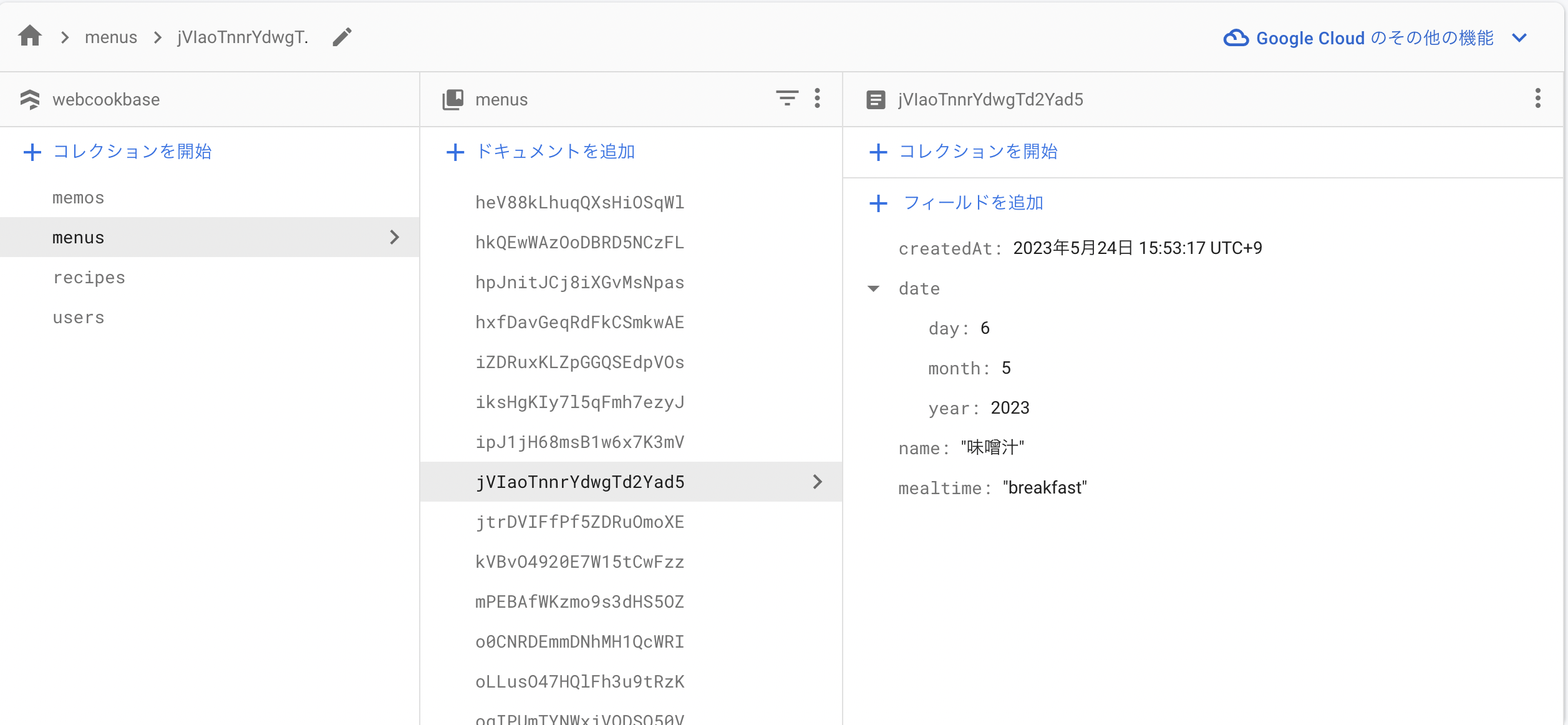Viewport: 1568px width, 725px height.
Task: Expand document jVIaoTnnrYdwgTd2Yad5 via its chevron
Action: (817, 481)
